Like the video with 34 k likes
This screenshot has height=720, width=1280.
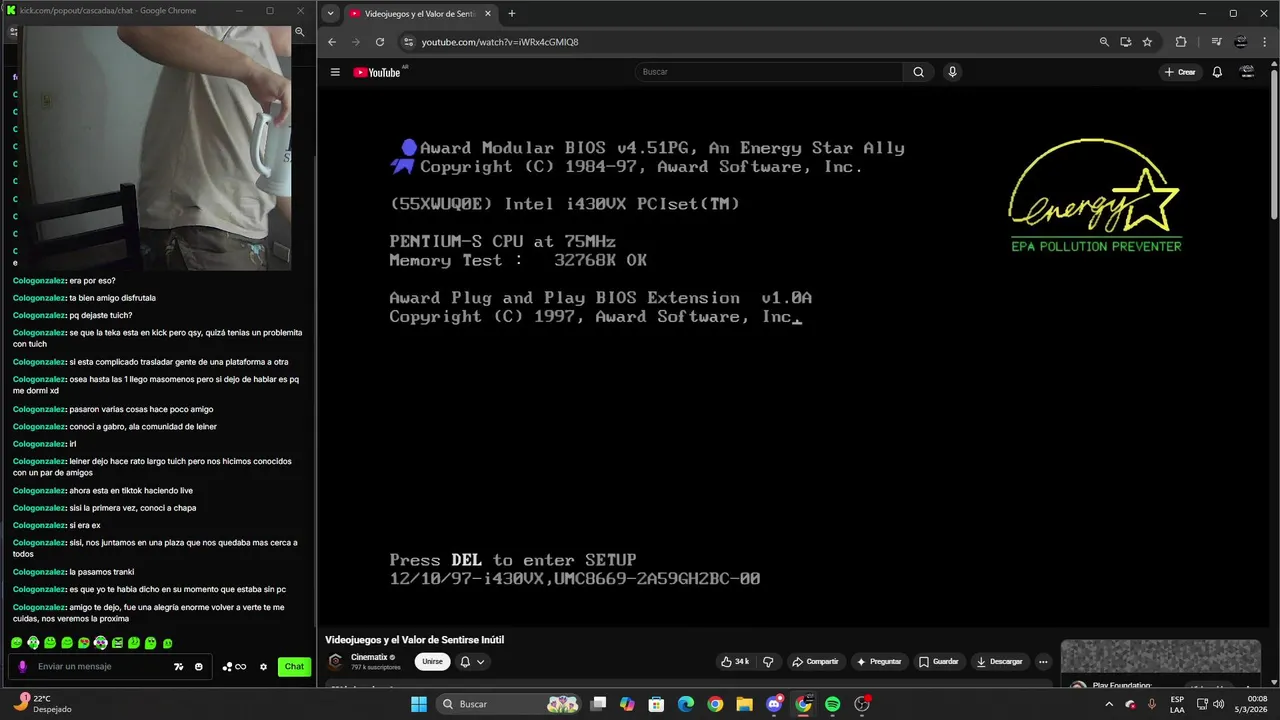[735, 662]
